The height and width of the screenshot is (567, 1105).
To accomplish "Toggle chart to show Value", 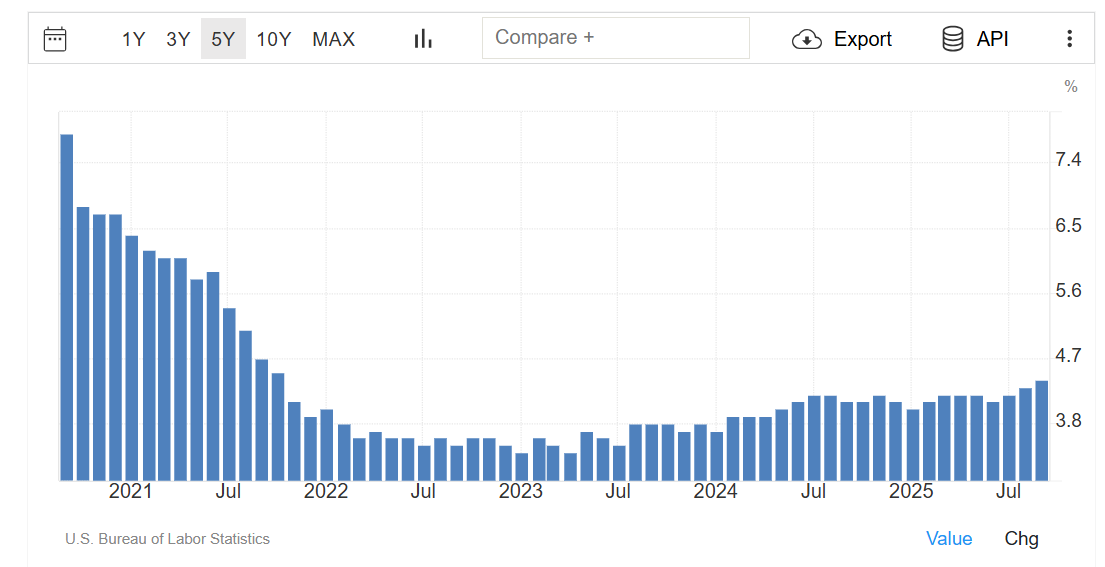I will coord(949,538).
